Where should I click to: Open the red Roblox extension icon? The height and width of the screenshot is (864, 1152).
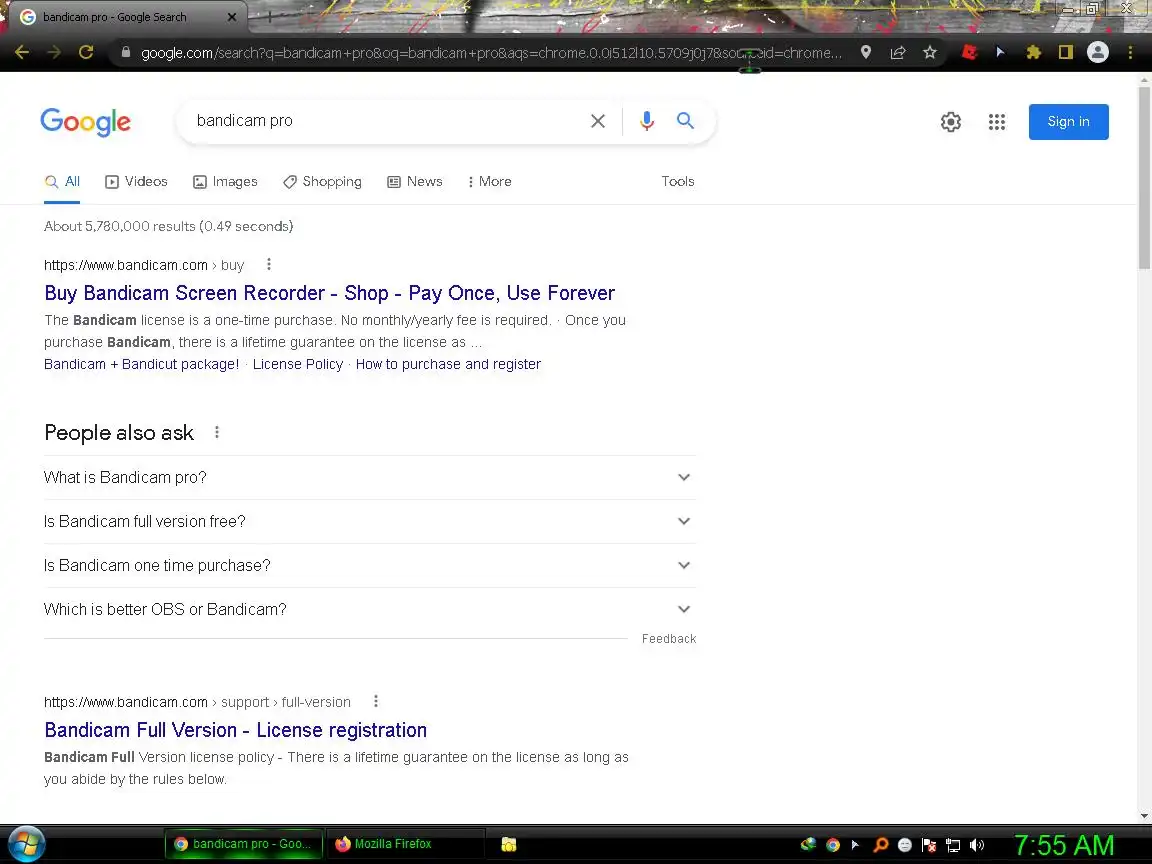[x=969, y=52]
